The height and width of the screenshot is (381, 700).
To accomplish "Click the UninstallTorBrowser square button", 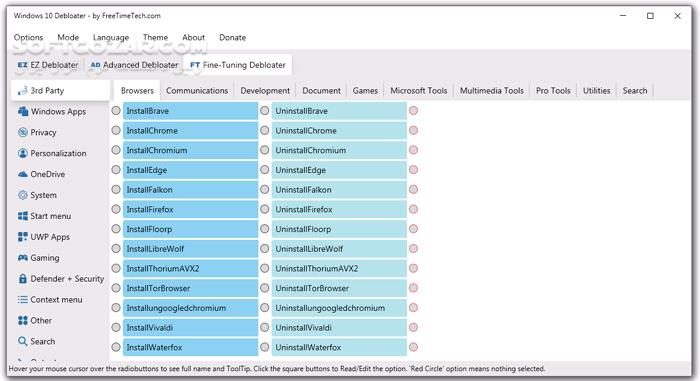I will 339,288.
